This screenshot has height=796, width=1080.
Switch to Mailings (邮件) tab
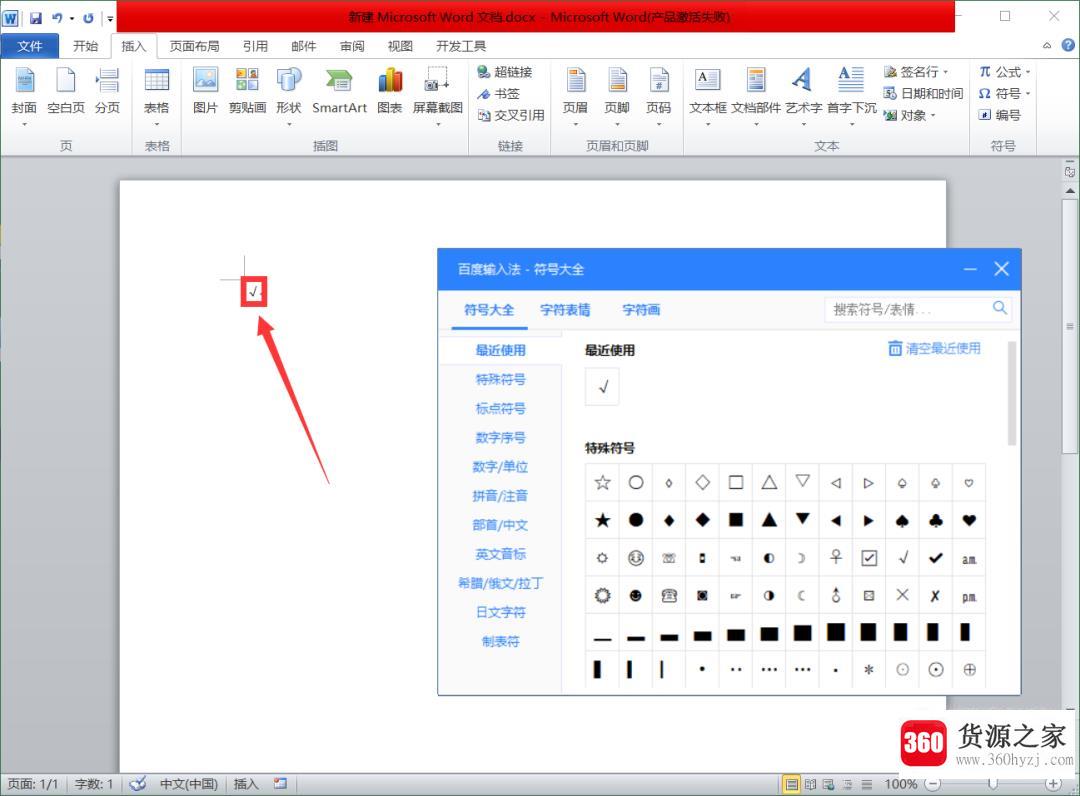[x=303, y=45]
